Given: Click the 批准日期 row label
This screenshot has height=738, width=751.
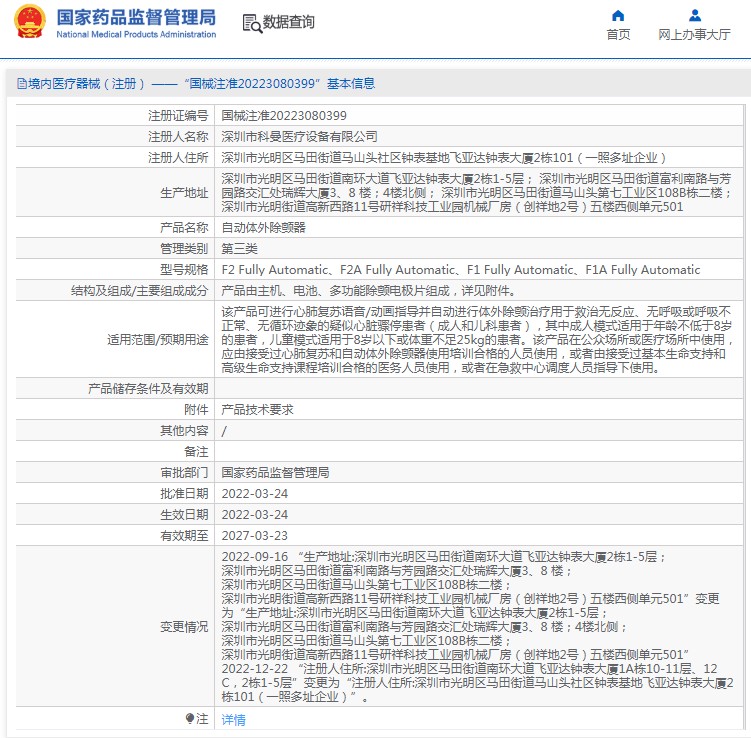Looking at the screenshot, I should [x=184, y=494].
